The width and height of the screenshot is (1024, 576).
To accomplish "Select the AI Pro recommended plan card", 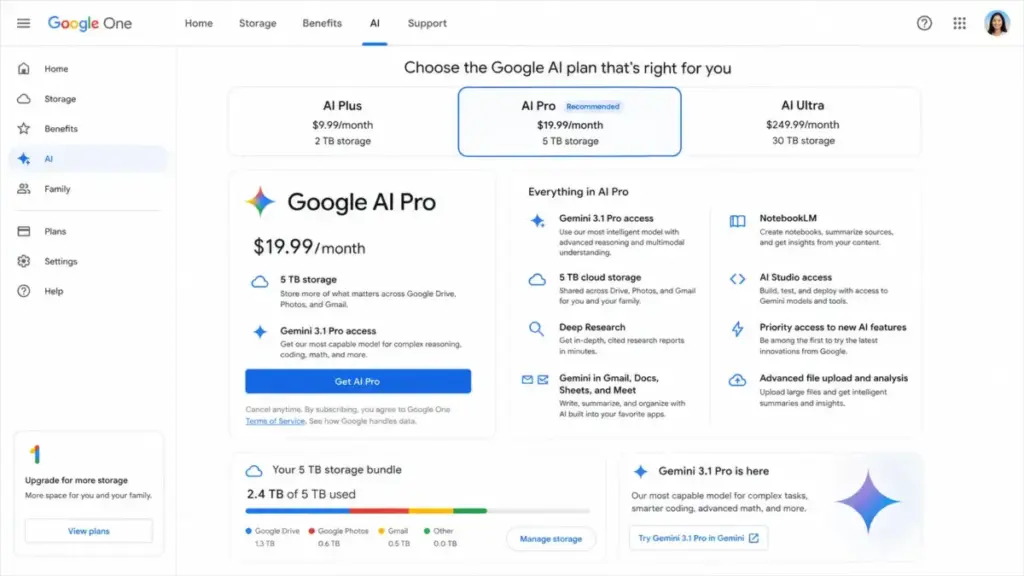I will (569, 122).
